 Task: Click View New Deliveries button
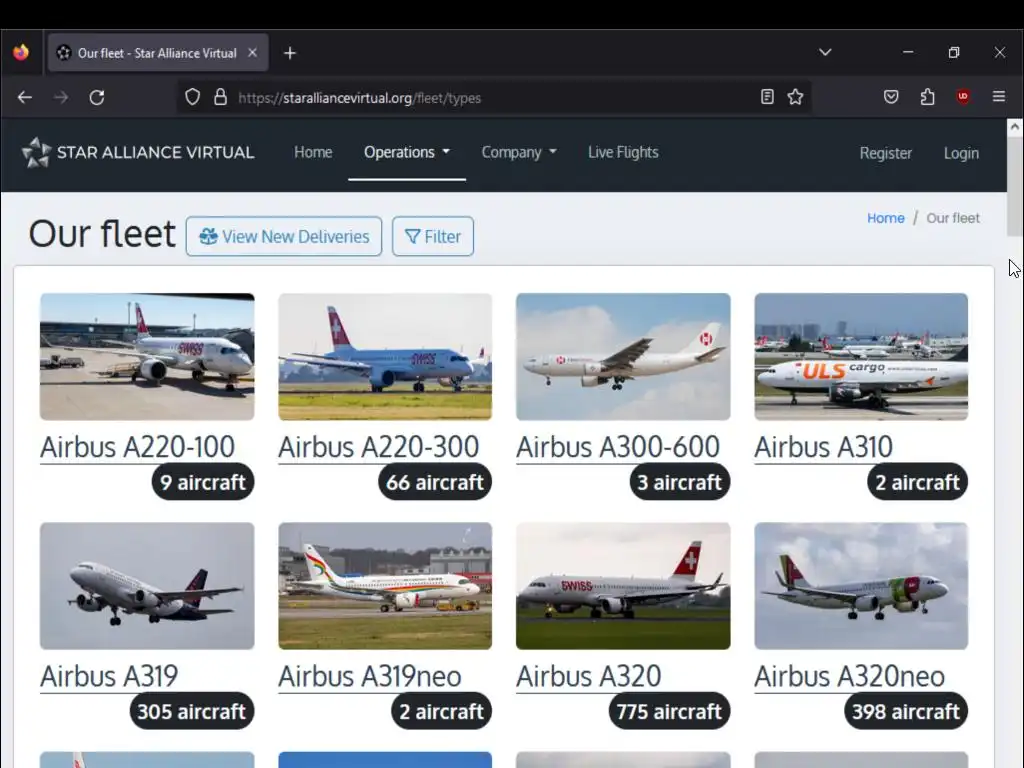pyautogui.click(x=283, y=236)
